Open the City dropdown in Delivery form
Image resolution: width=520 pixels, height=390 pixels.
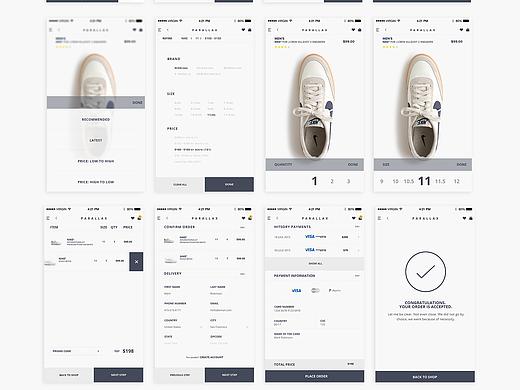coord(229,327)
